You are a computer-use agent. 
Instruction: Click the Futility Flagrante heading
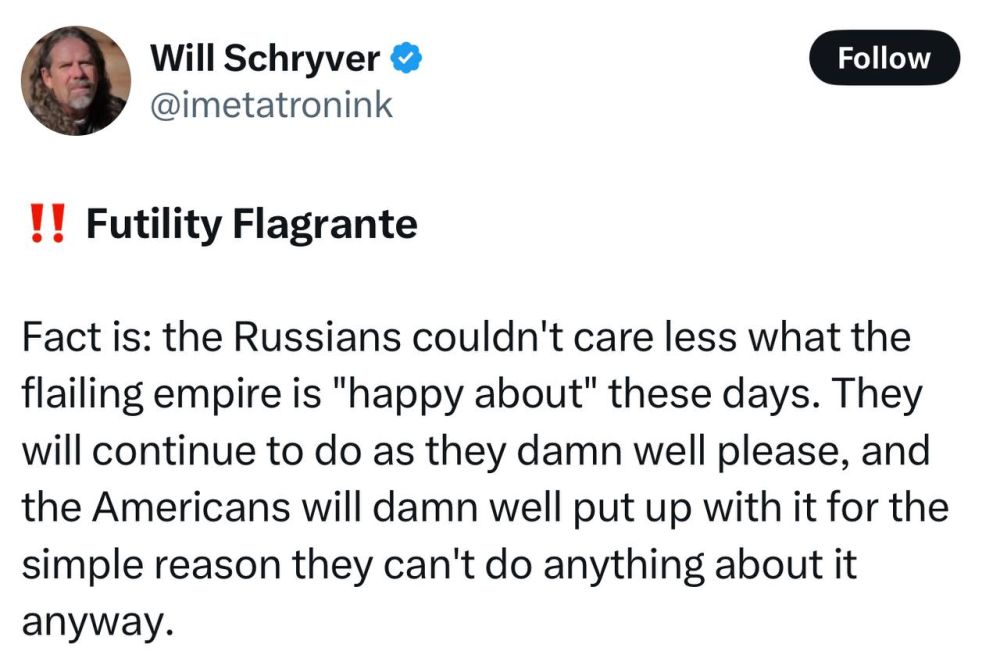(252, 222)
